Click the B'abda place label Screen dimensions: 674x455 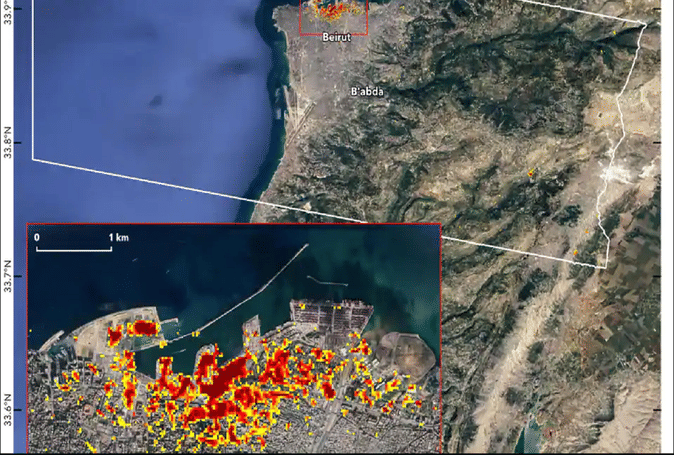[367, 91]
